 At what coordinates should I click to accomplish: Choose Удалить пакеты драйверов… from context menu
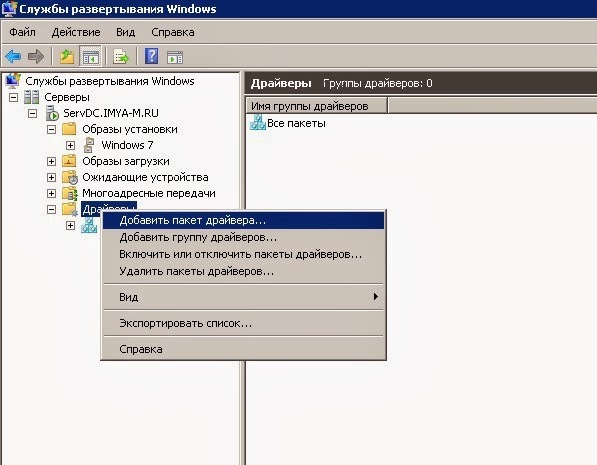coord(244,272)
